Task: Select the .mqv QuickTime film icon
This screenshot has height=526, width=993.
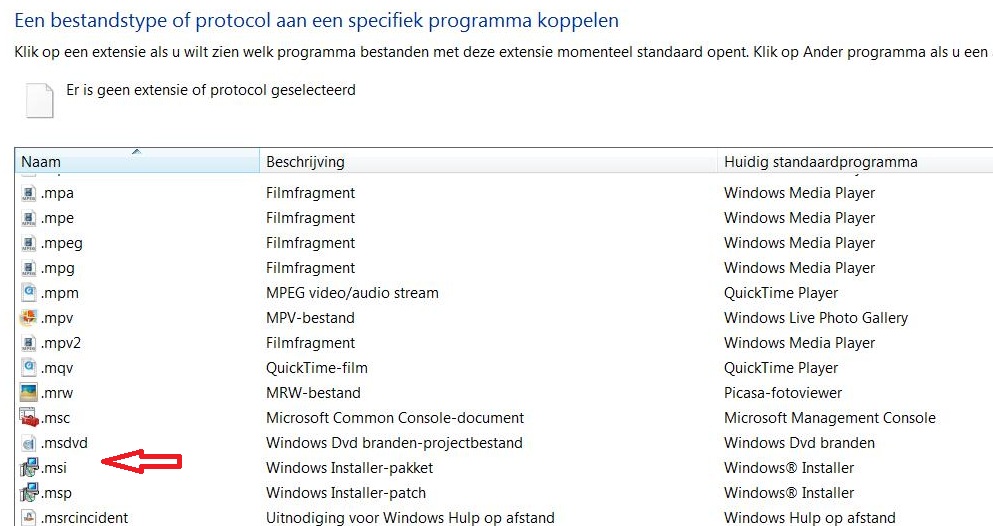Action: tap(29, 368)
